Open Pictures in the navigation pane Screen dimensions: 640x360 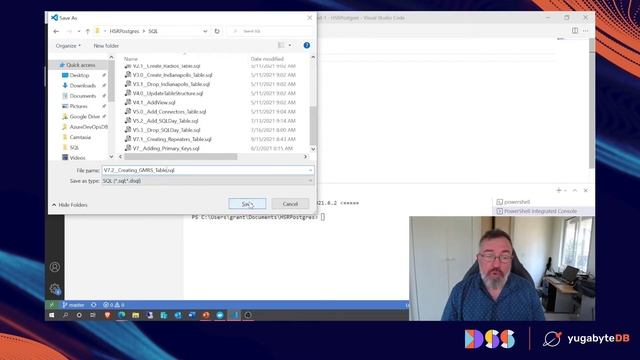click(x=78, y=106)
